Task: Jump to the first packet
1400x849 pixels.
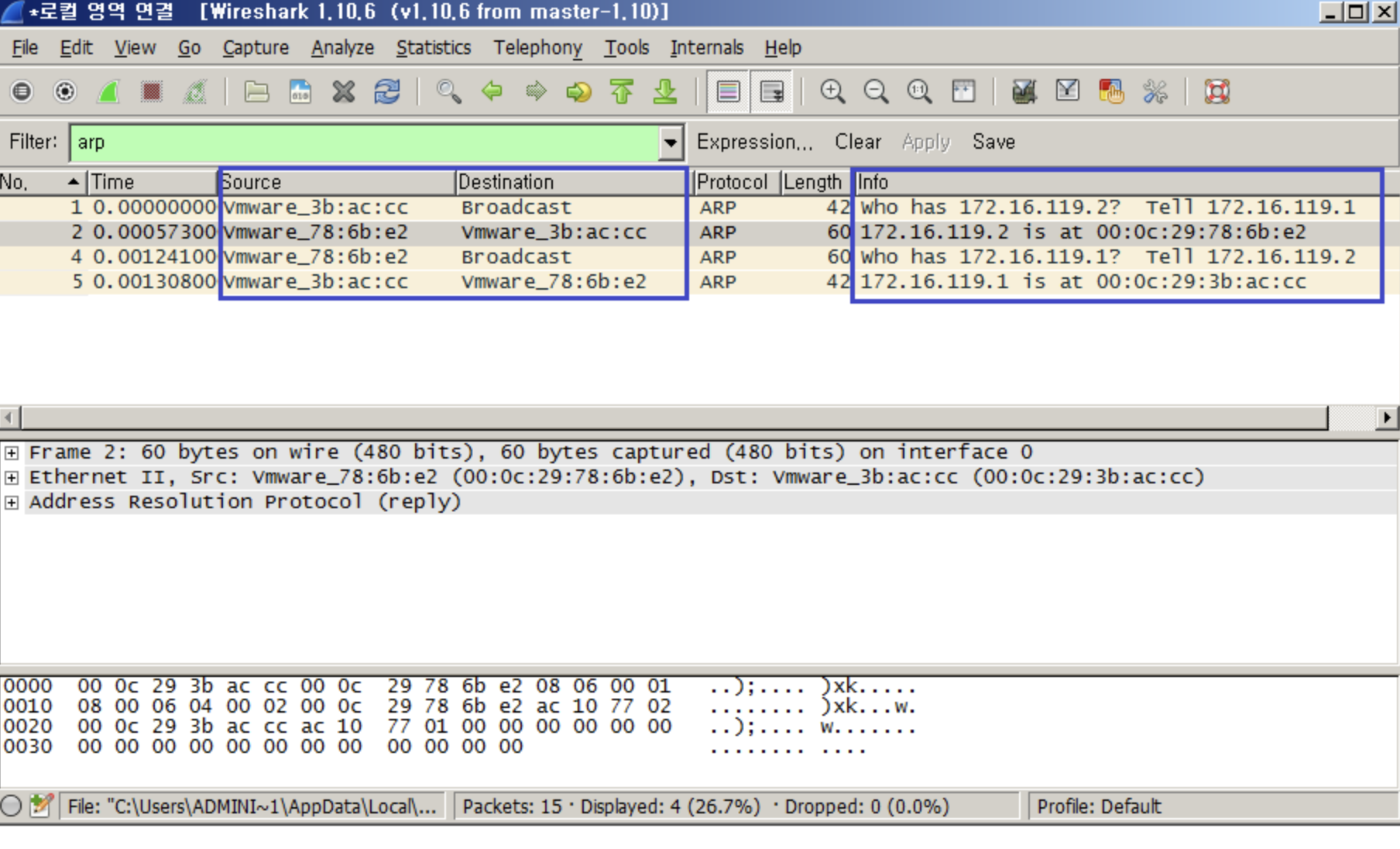Action: [622, 91]
